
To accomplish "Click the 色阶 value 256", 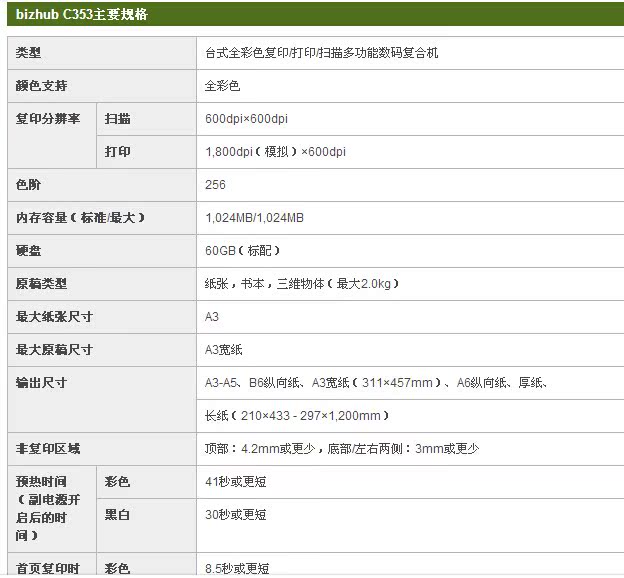I will pyautogui.click(x=215, y=185).
